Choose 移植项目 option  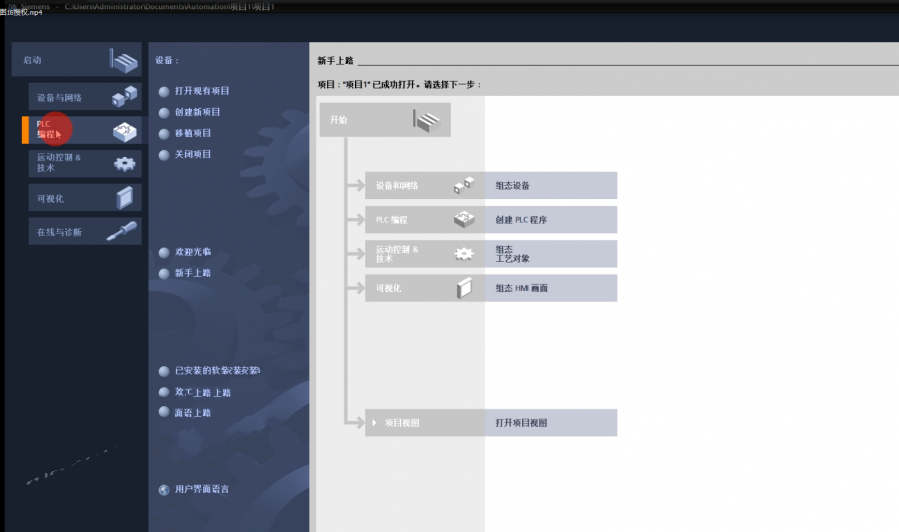(x=193, y=133)
